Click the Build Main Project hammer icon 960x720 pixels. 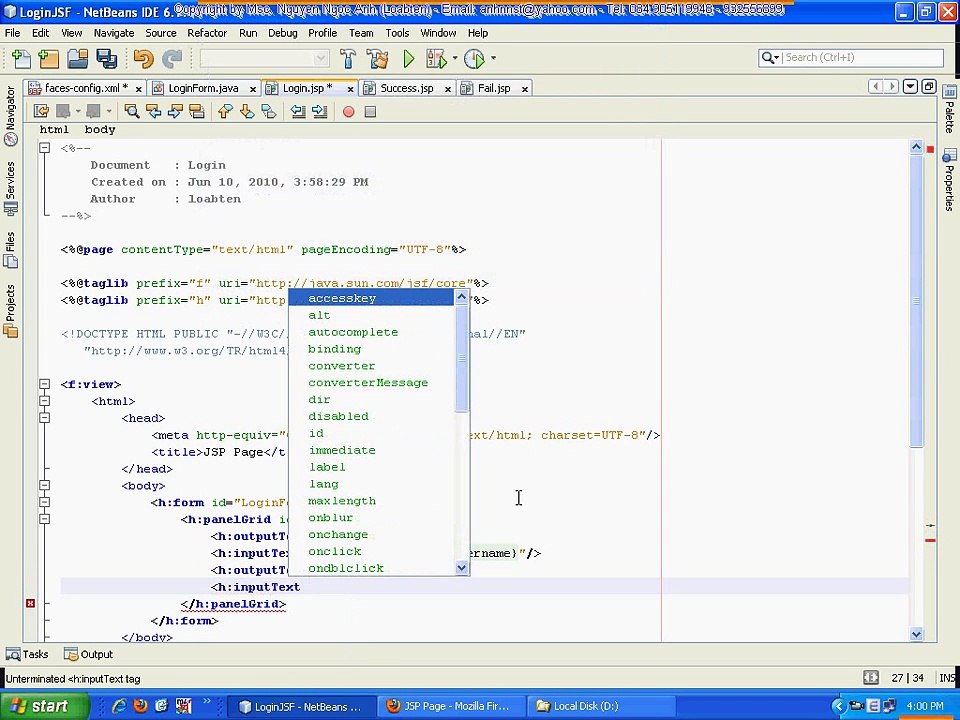[348, 59]
